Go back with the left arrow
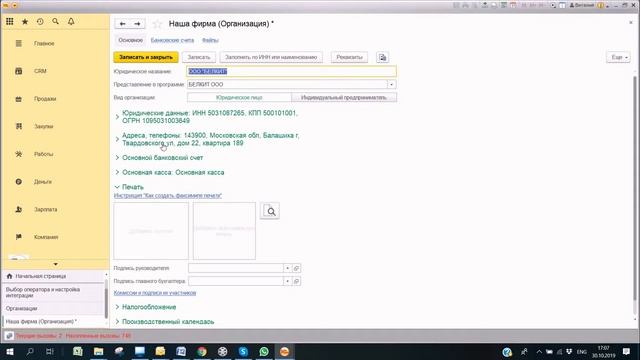 [122, 24]
